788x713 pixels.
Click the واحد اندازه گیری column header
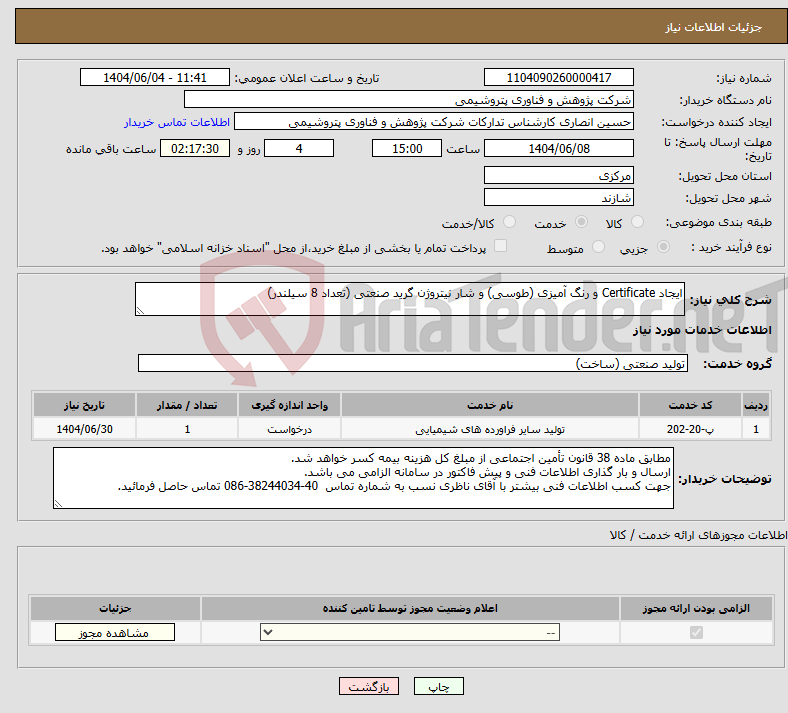[x=289, y=405]
